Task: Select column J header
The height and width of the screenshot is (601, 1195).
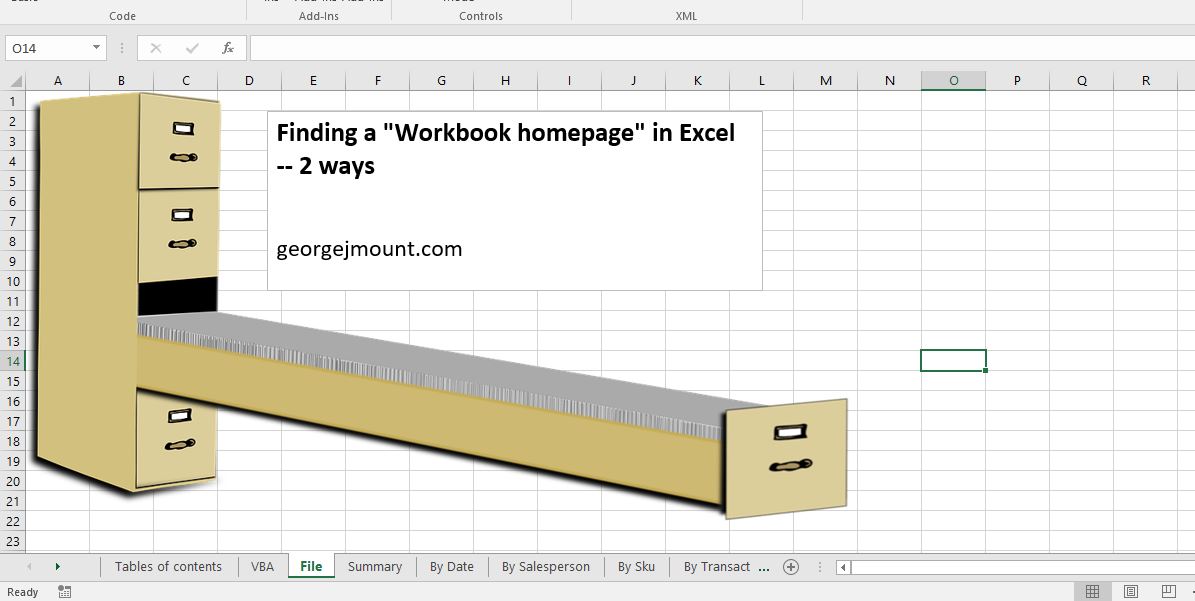Action: click(x=633, y=81)
